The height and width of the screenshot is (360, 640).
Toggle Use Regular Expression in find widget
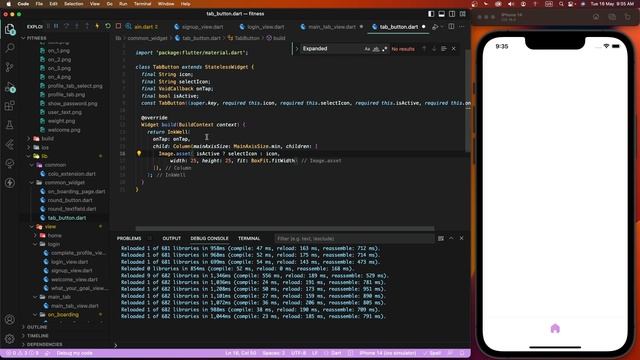click(x=384, y=49)
